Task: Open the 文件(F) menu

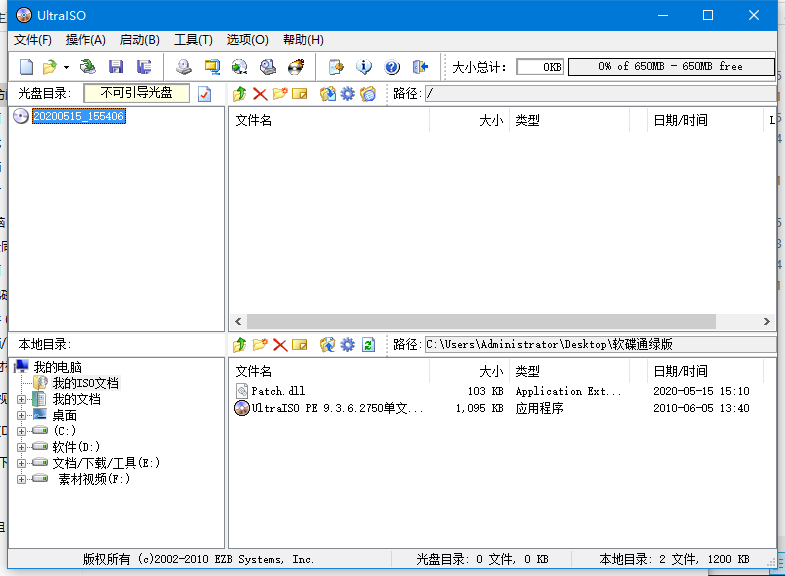Action: pos(33,40)
